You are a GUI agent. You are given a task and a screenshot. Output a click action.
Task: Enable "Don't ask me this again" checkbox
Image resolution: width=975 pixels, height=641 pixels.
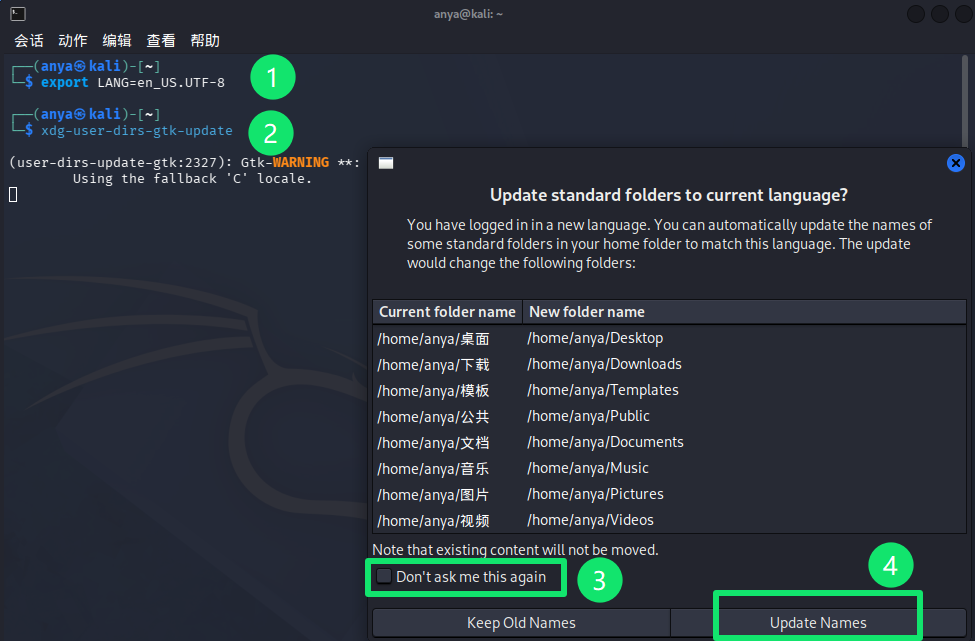(384, 576)
